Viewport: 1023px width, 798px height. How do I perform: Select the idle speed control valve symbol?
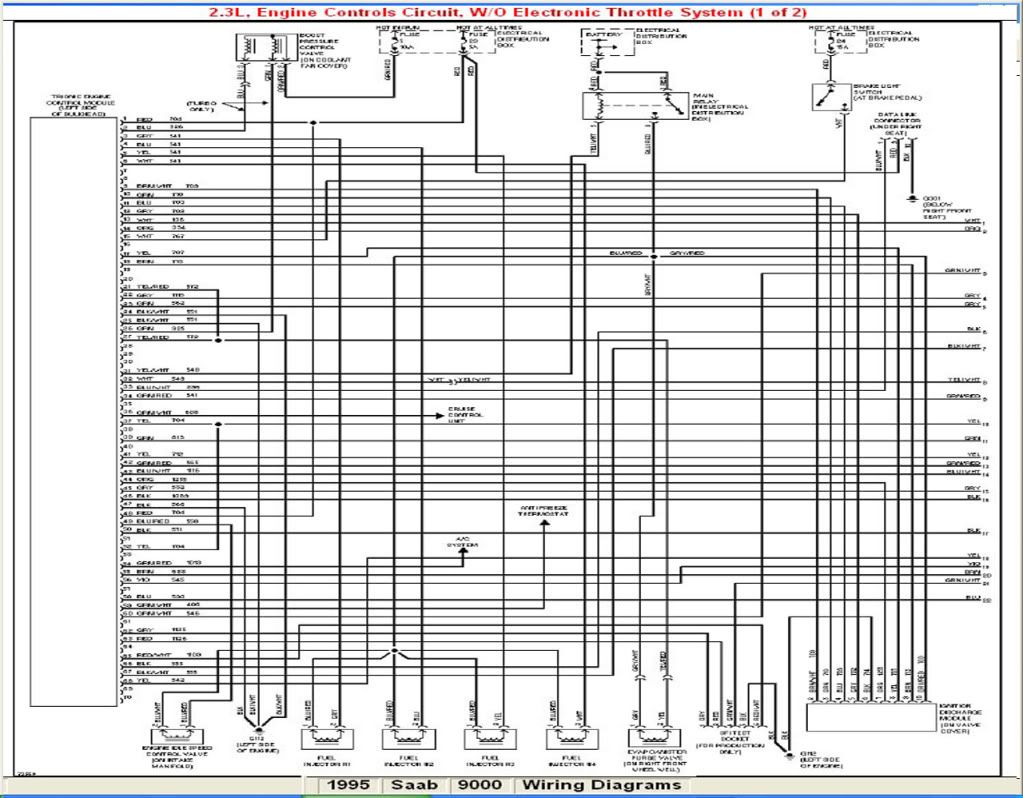pyautogui.click(x=177, y=736)
